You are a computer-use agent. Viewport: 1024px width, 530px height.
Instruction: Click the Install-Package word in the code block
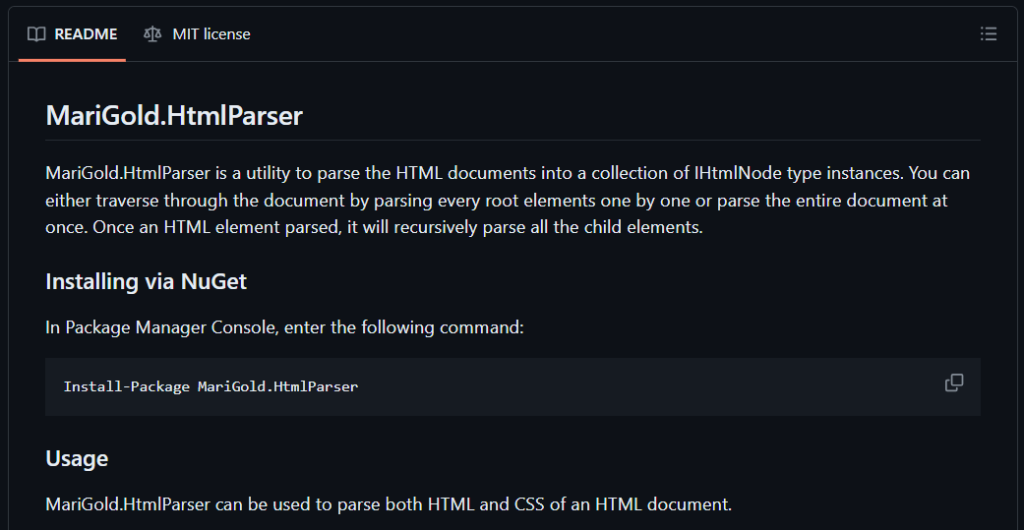(x=126, y=386)
